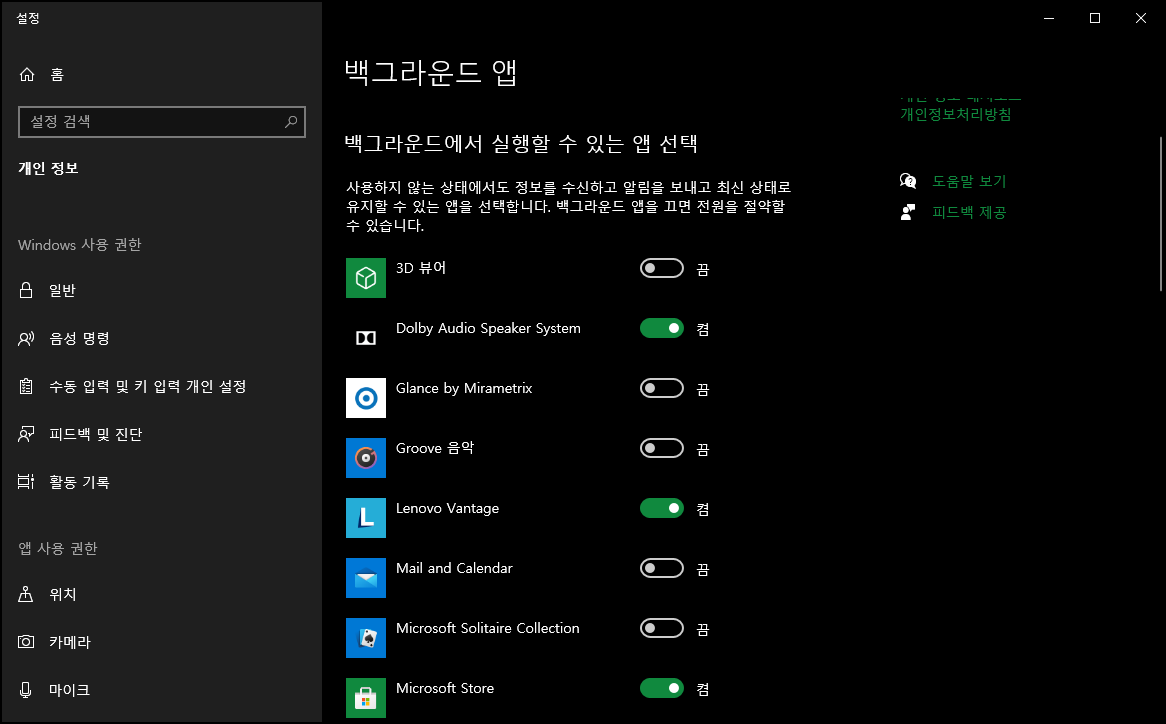Image resolution: width=1166 pixels, height=724 pixels.
Task: Maximize the 설정 window
Action: click(1095, 18)
